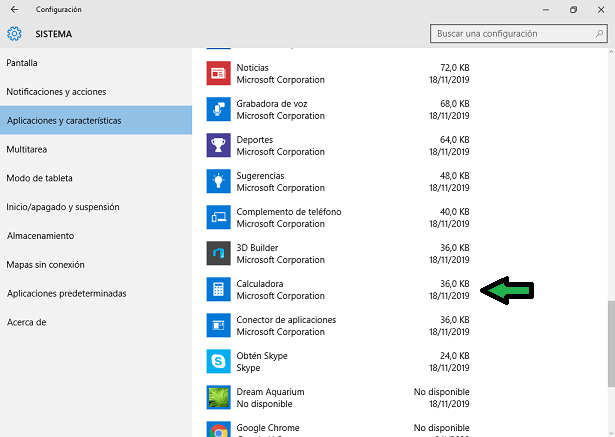Click the Deportes trophy icon
This screenshot has height=437, width=615.
(x=218, y=145)
